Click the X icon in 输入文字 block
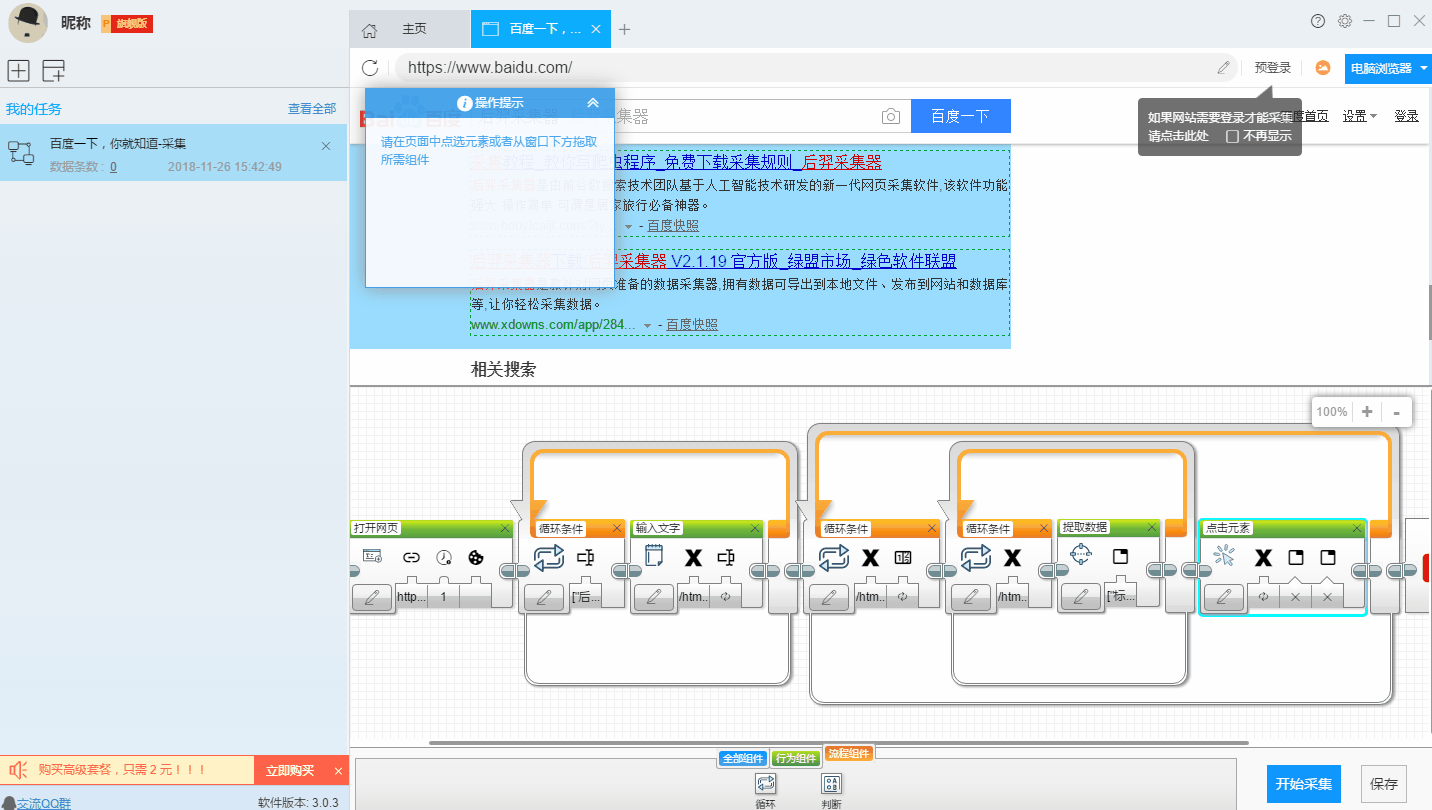This screenshot has height=810, width=1432. (693, 557)
